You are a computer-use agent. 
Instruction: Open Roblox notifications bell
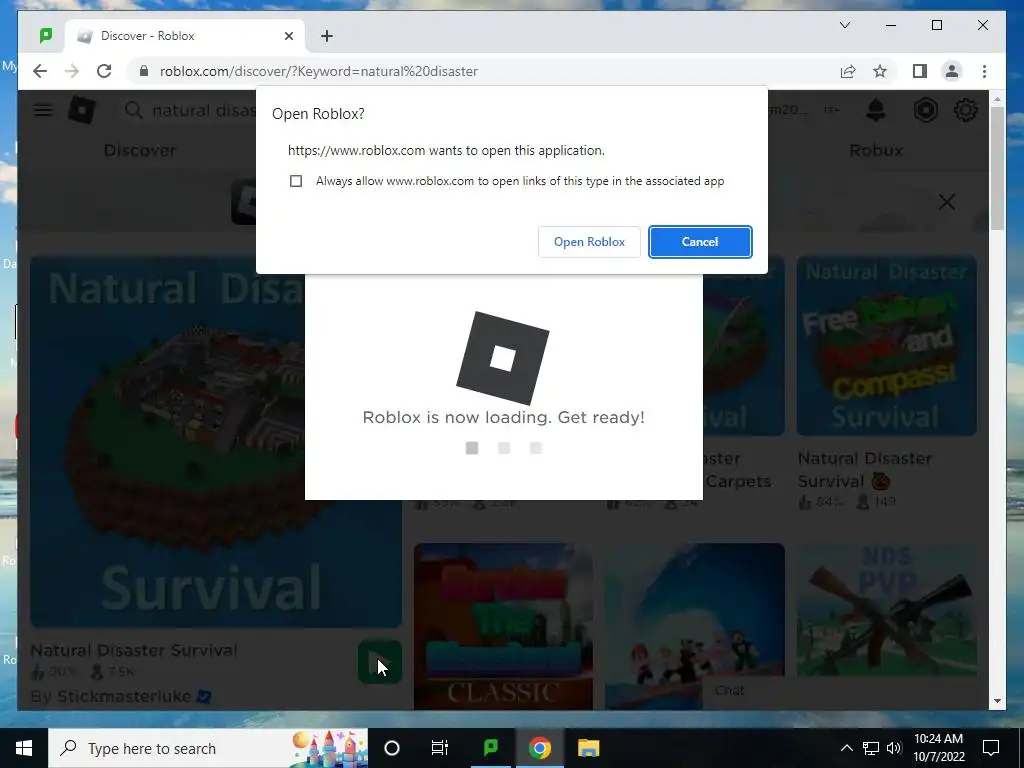[875, 110]
